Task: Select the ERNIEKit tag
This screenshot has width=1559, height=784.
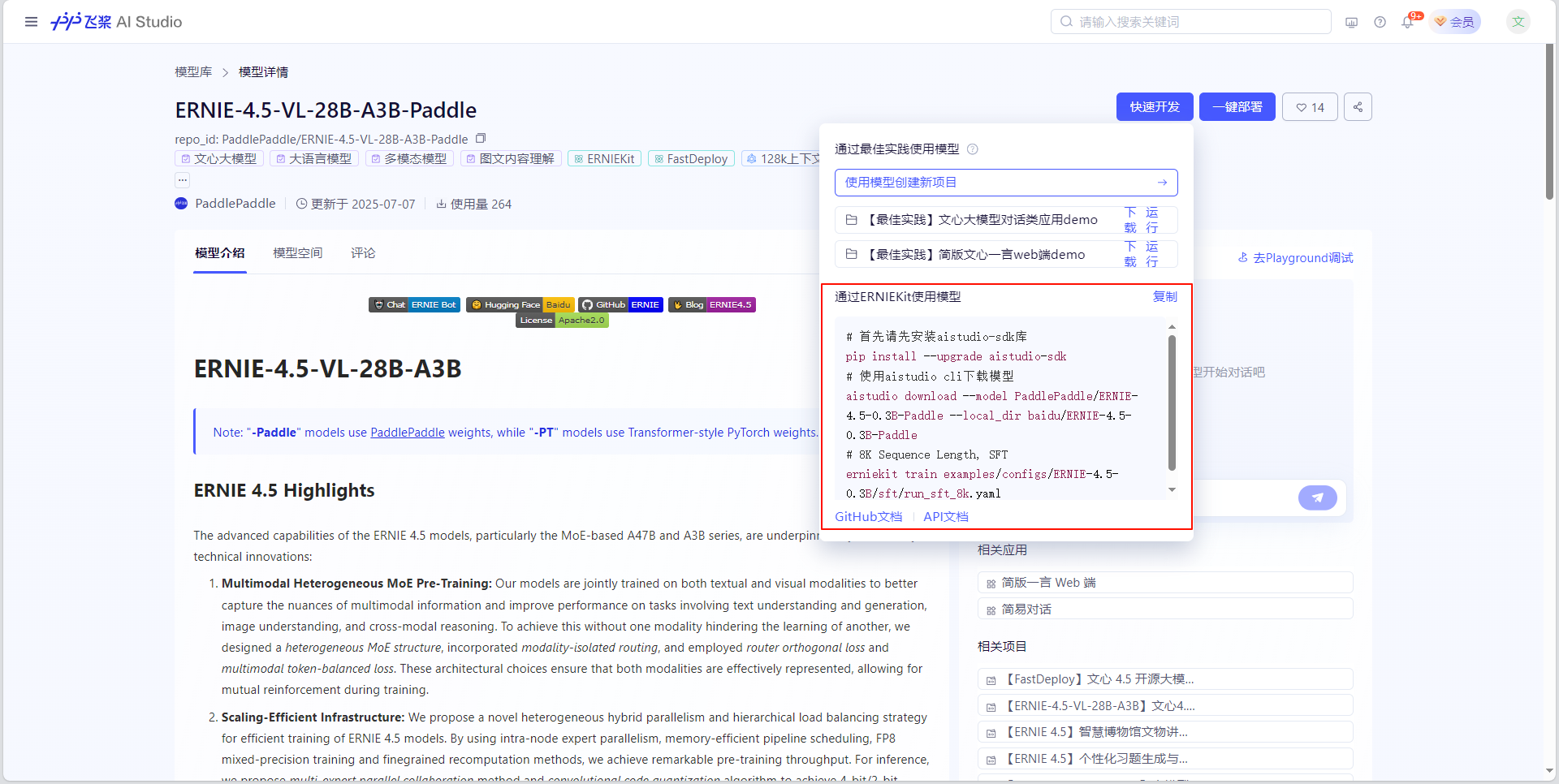Action: (605, 159)
